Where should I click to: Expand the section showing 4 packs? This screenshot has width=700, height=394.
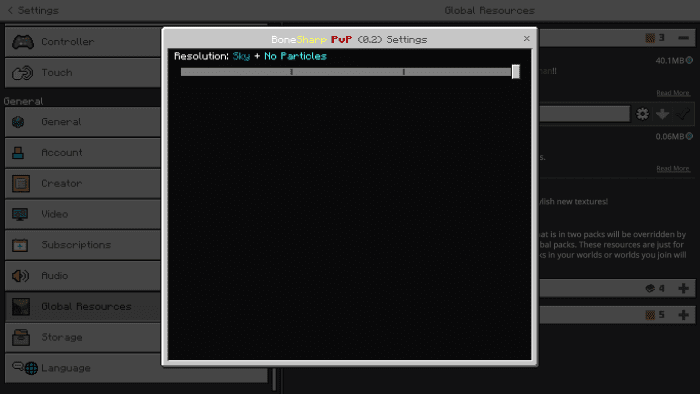pyautogui.click(x=683, y=288)
